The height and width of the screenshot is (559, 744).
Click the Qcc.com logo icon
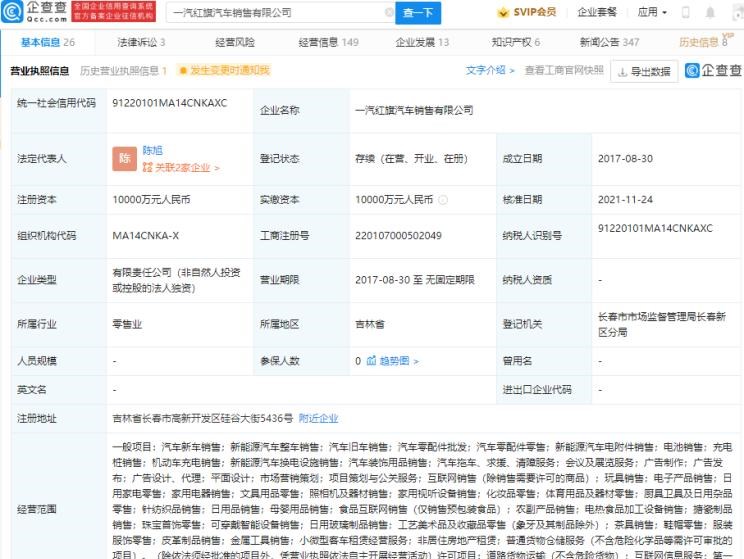12,11
